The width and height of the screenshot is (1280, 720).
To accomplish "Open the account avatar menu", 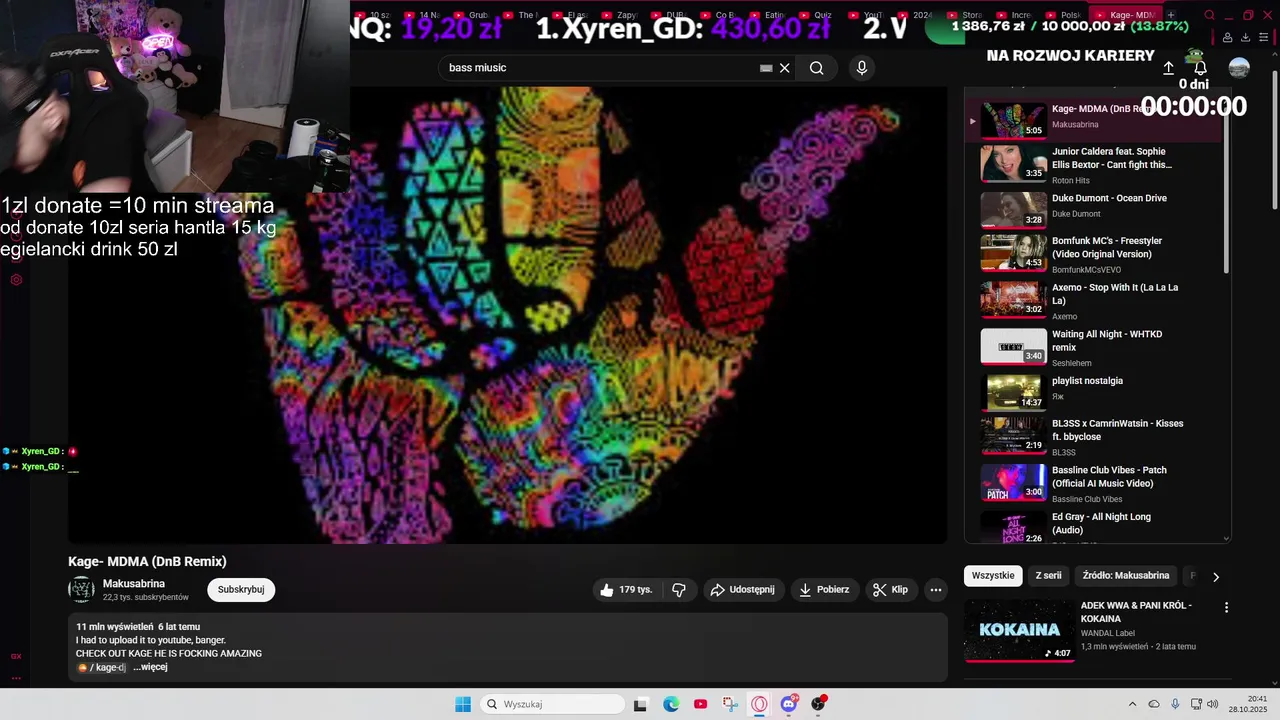I will point(1239,68).
